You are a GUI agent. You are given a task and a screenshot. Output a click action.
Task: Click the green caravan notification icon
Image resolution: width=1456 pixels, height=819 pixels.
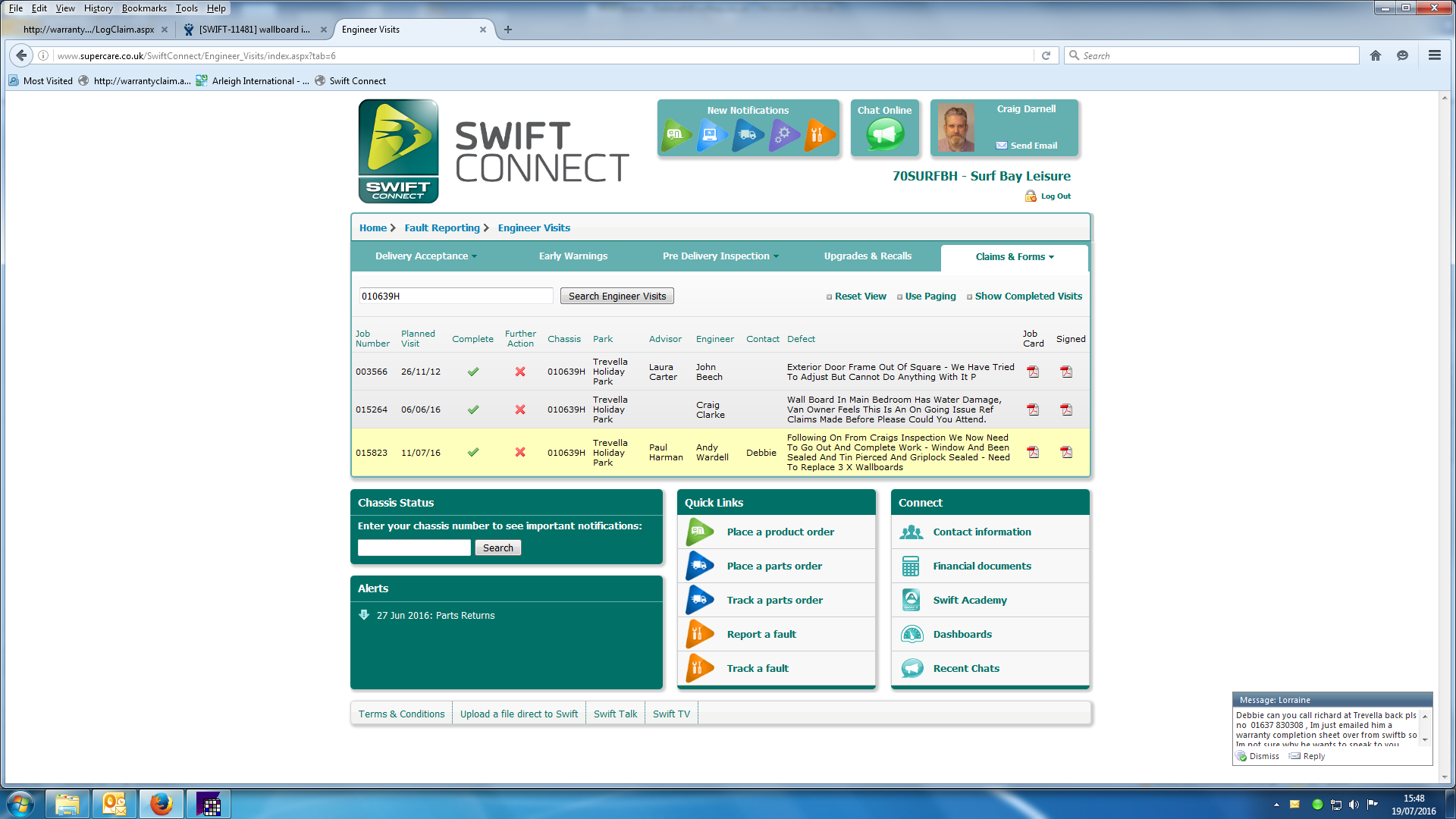click(x=676, y=136)
